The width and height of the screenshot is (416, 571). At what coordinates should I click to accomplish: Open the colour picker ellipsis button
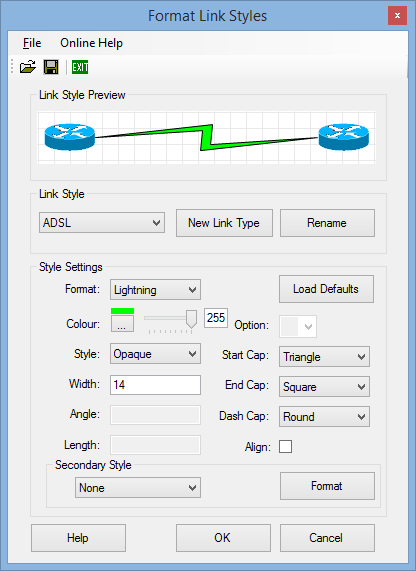coord(122,323)
